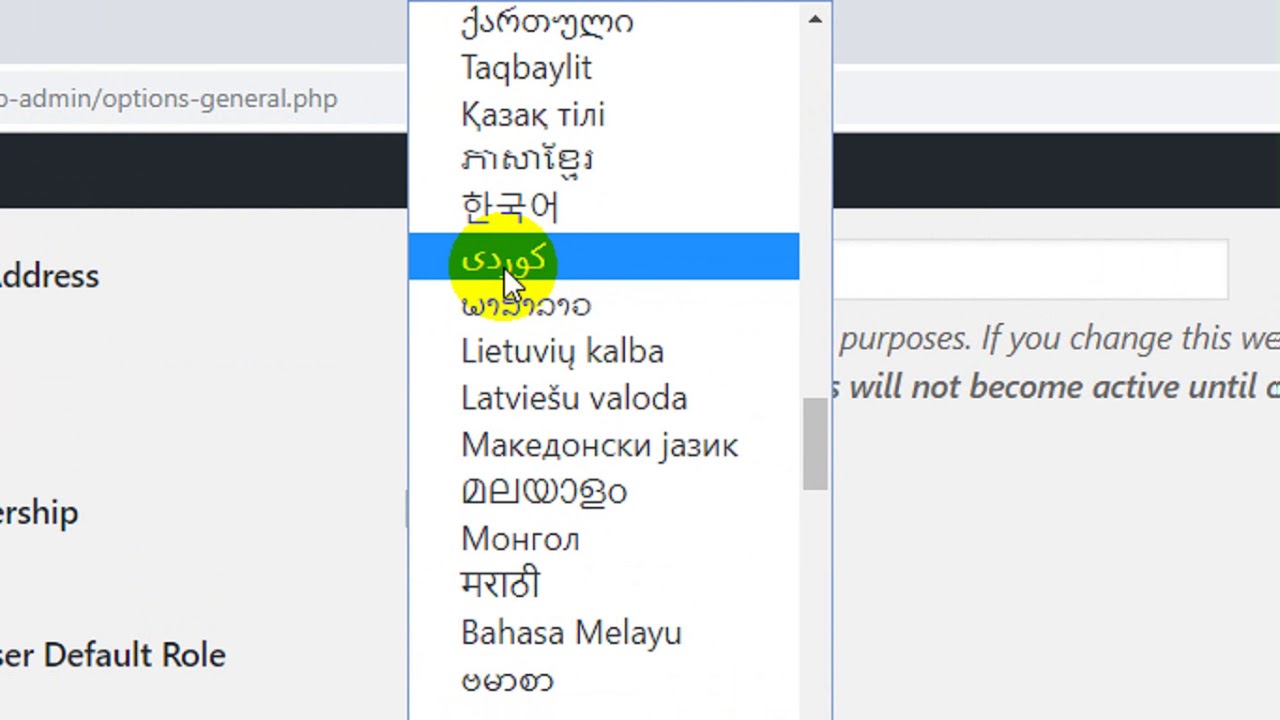Click the dropdown scroll up arrow
The width and height of the screenshot is (1280, 720).
pos(815,19)
